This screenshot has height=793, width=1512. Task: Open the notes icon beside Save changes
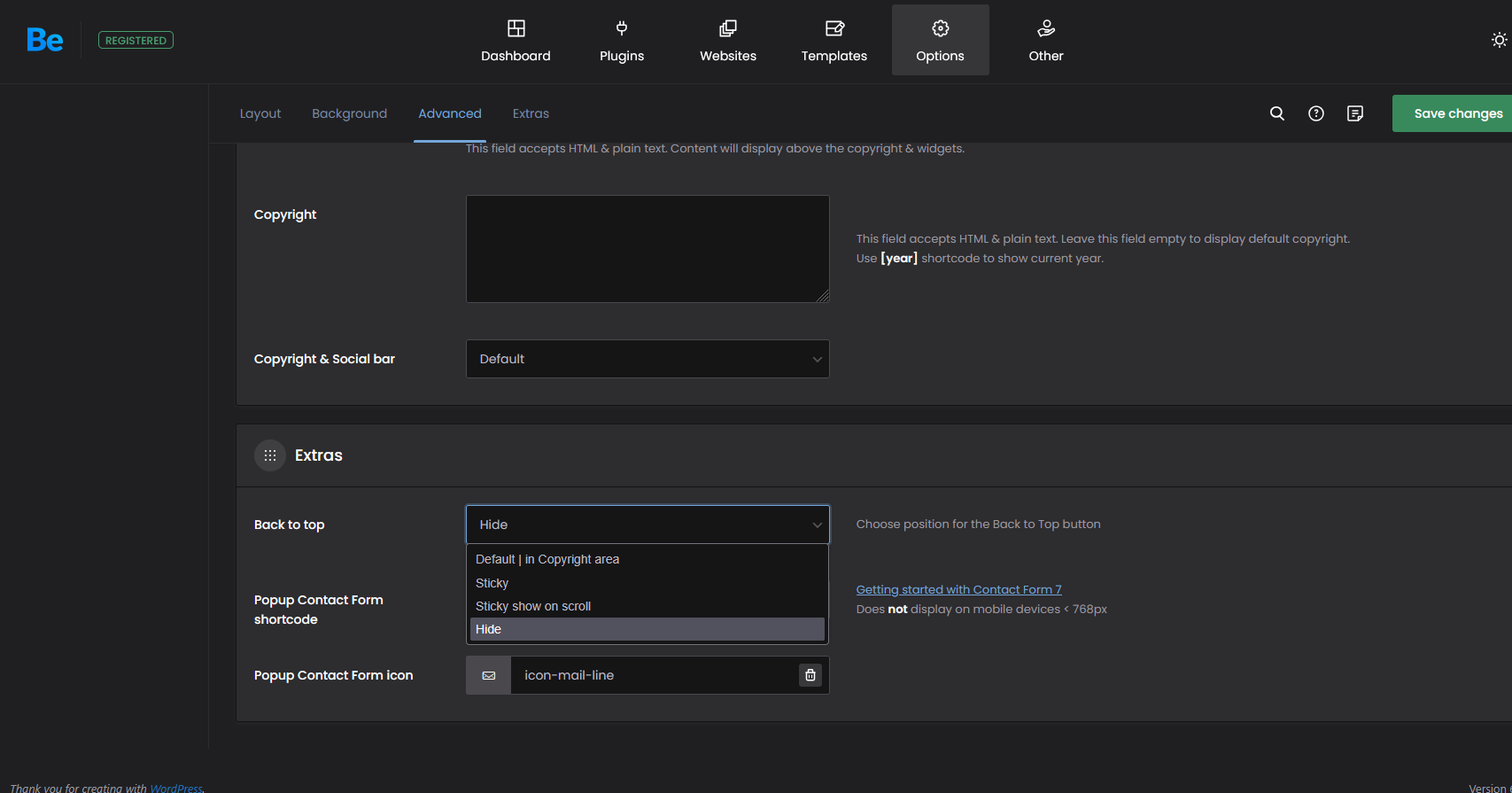(1355, 113)
